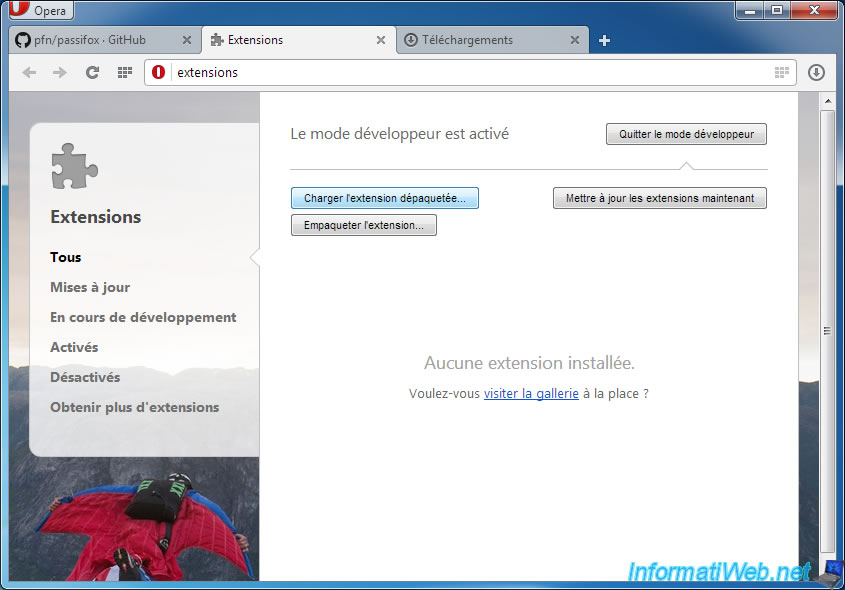This screenshot has height=590, width=845.
Task: Click Quitter le mode développeur button
Action: (686, 134)
